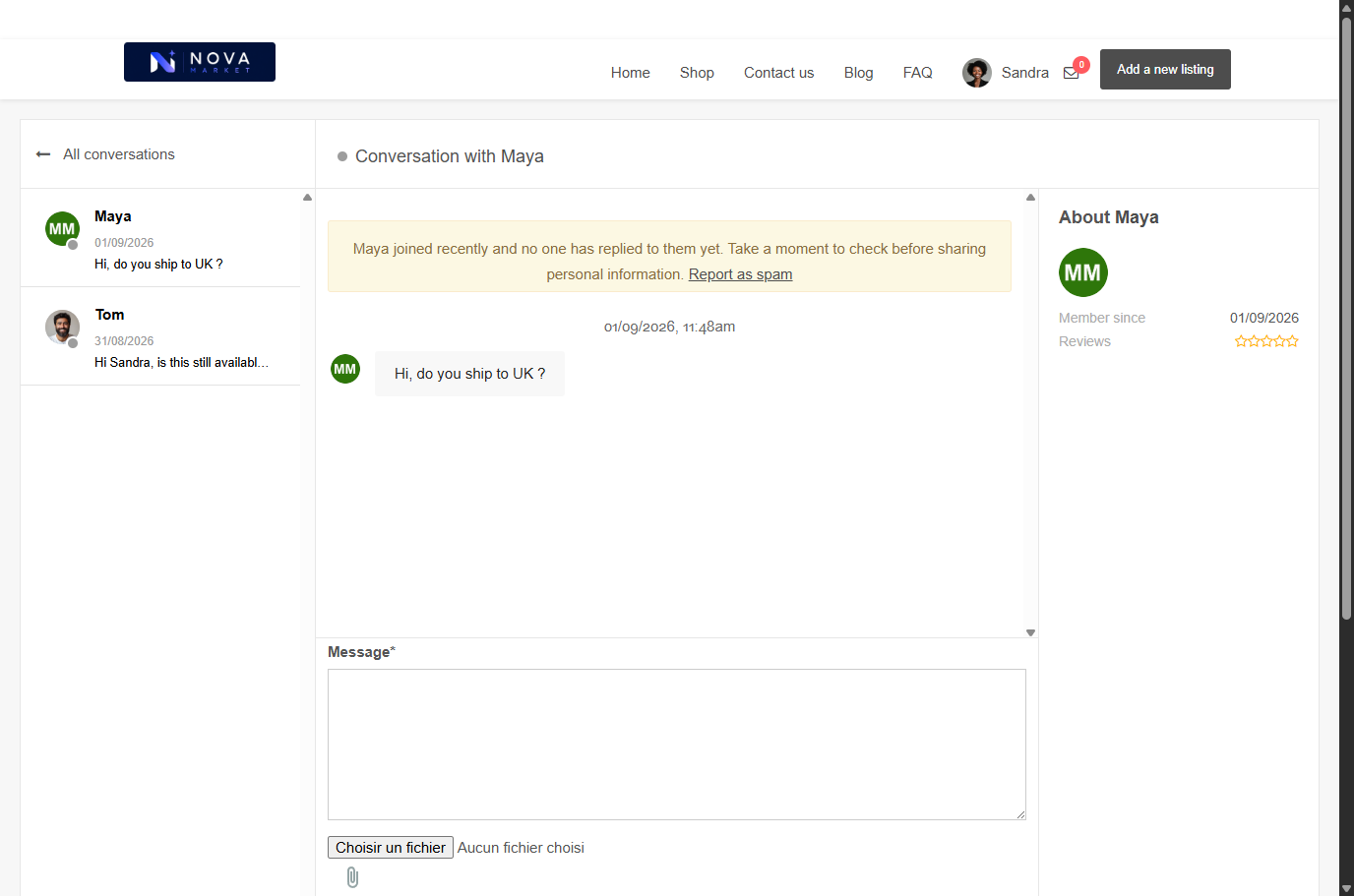Viewport: 1354px width, 896px height.
Task: Navigate to Contact us
Action: (779, 73)
